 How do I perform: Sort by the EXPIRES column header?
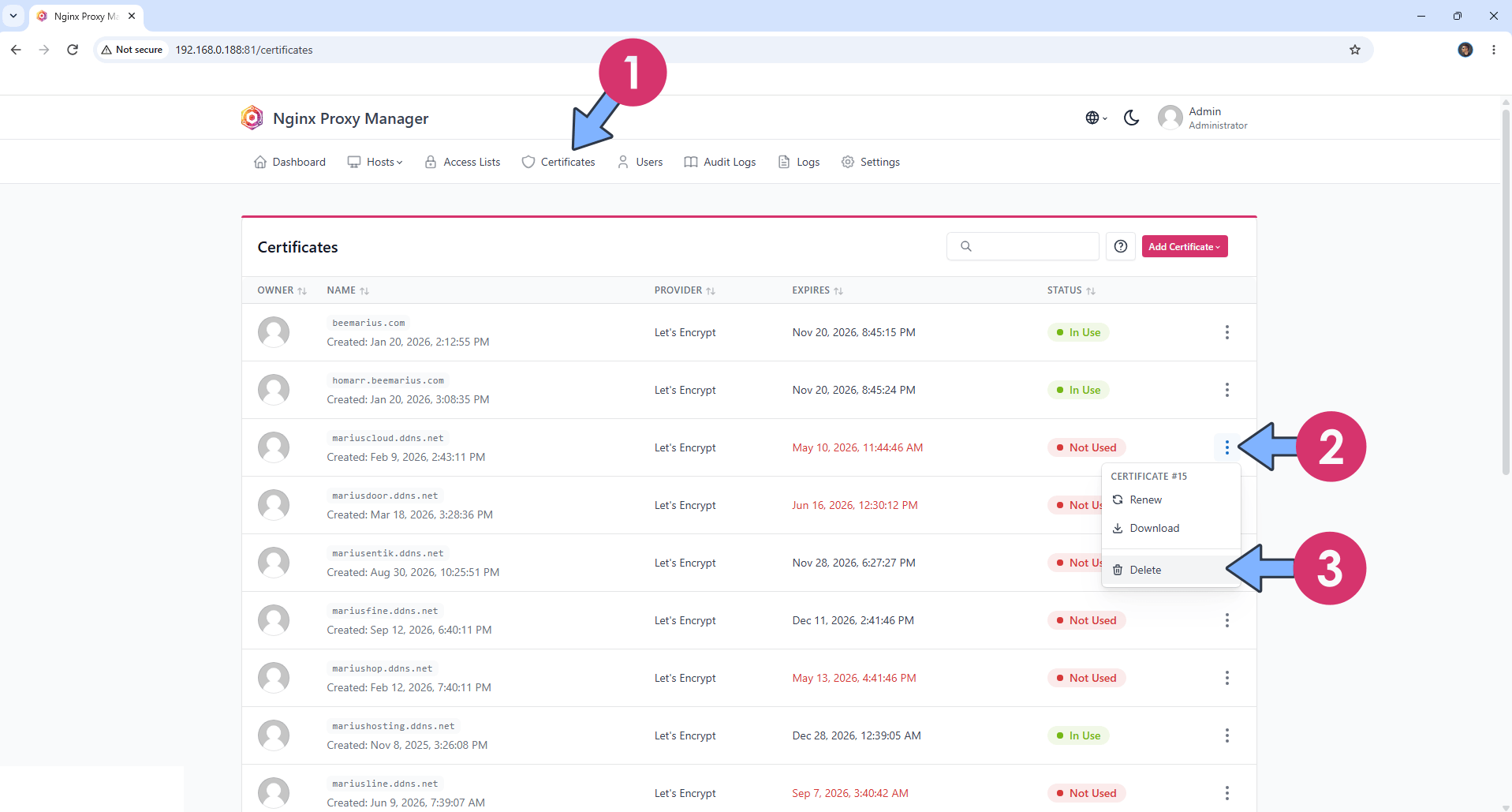click(817, 290)
